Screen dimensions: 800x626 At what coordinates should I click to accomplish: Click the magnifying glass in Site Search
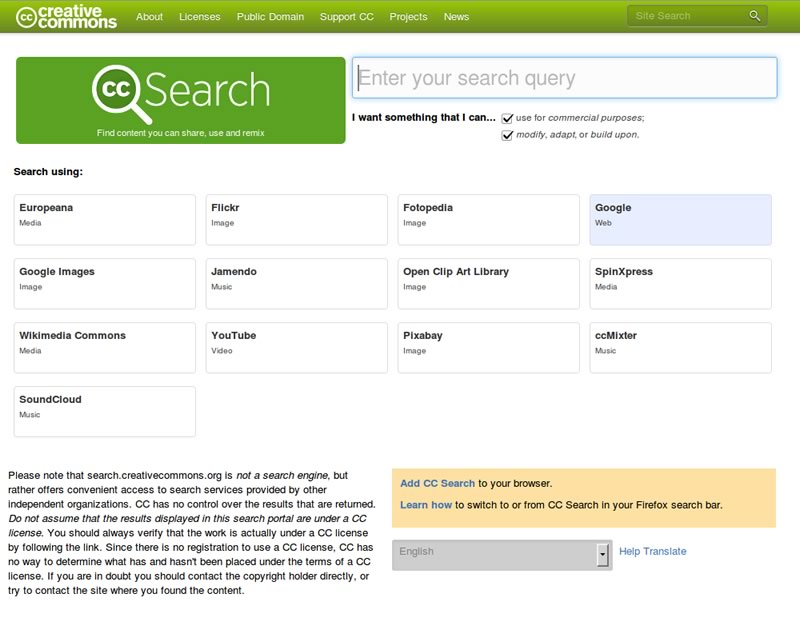point(754,16)
